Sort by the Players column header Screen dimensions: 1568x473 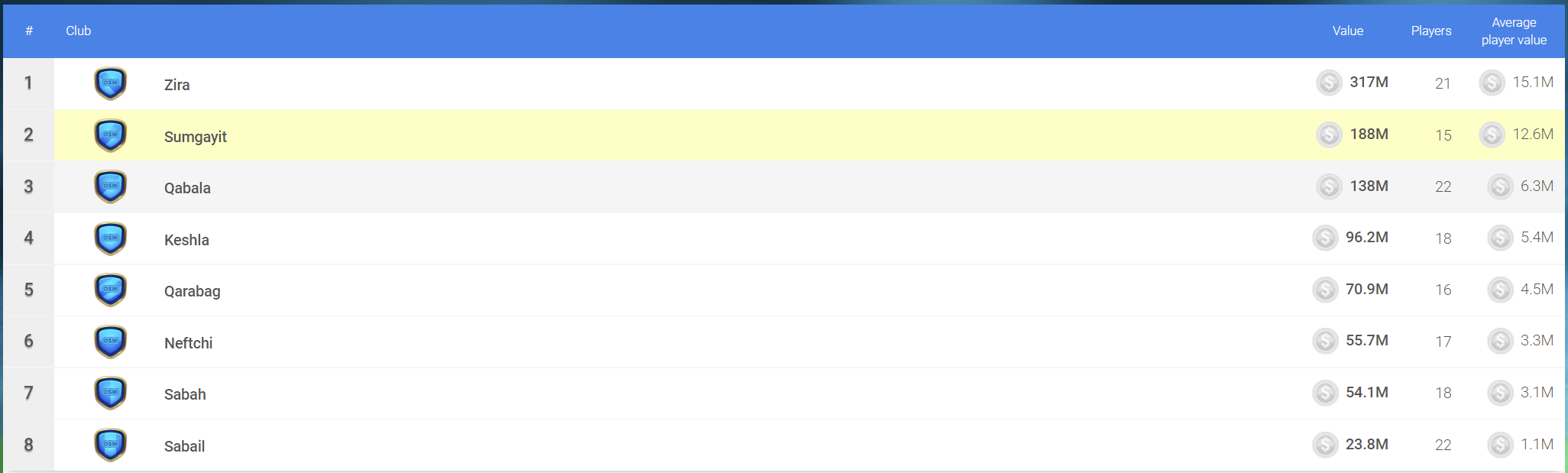pos(1431,31)
